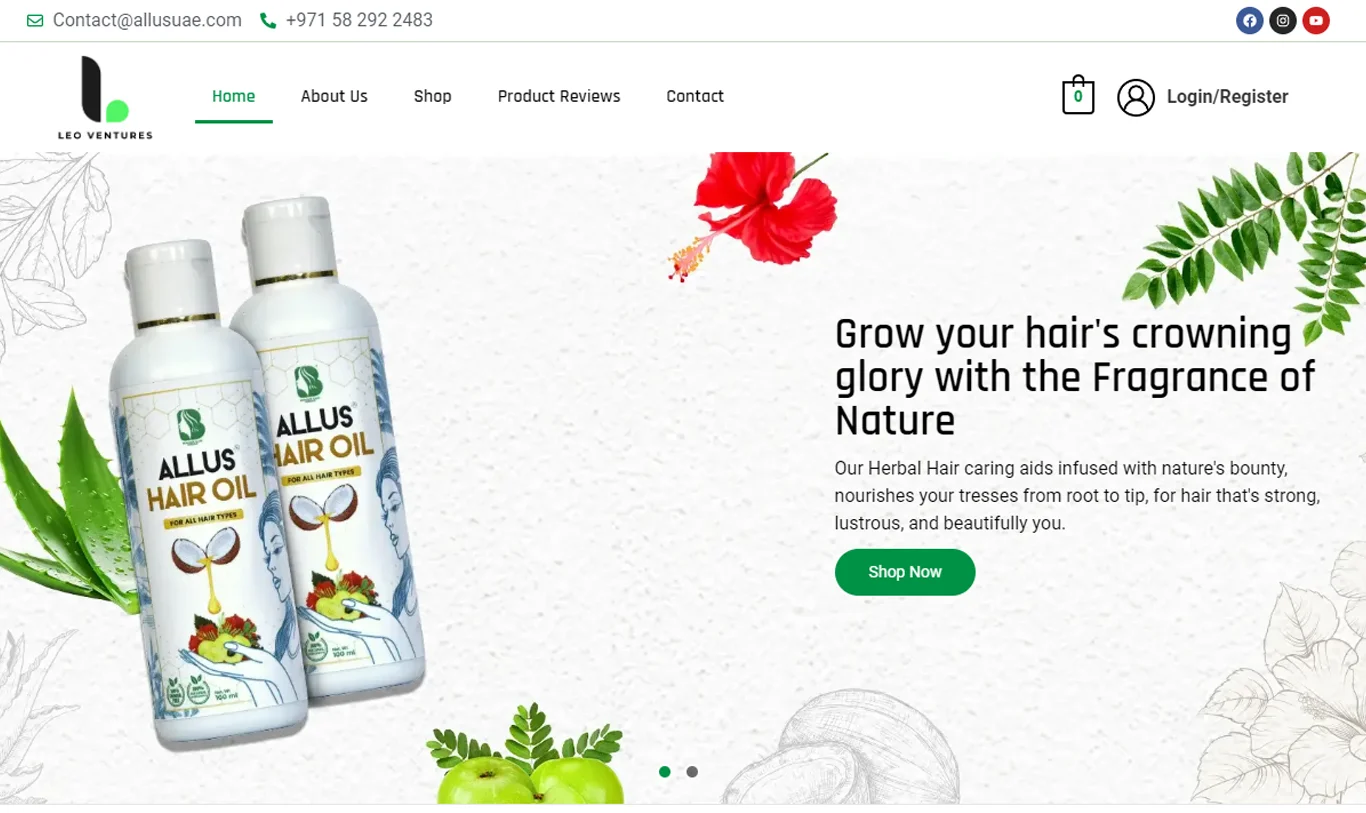The width and height of the screenshot is (1366, 813).
Task: Open the shopping bag cart icon
Action: point(1078,96)
